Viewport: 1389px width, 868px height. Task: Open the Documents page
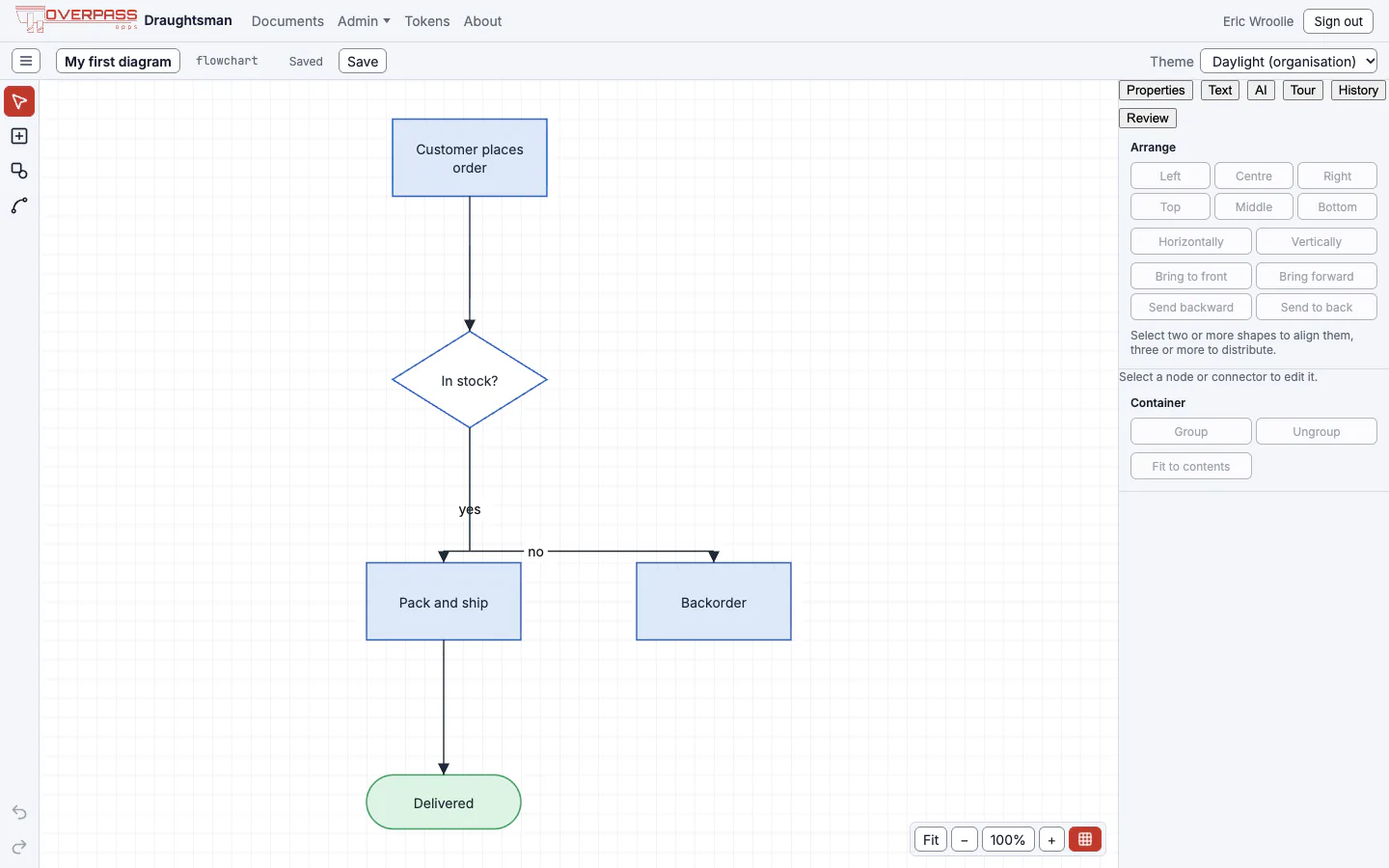287,20
